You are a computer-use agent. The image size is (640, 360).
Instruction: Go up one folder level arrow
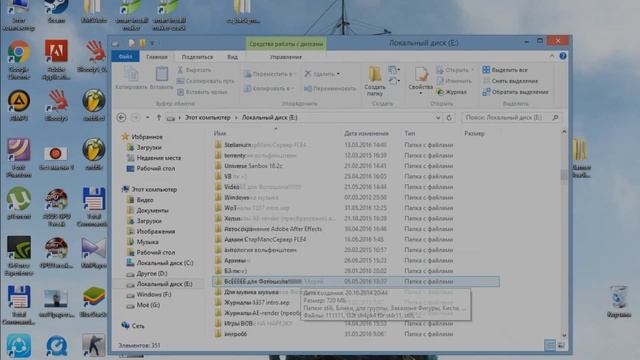pos(159,118)
